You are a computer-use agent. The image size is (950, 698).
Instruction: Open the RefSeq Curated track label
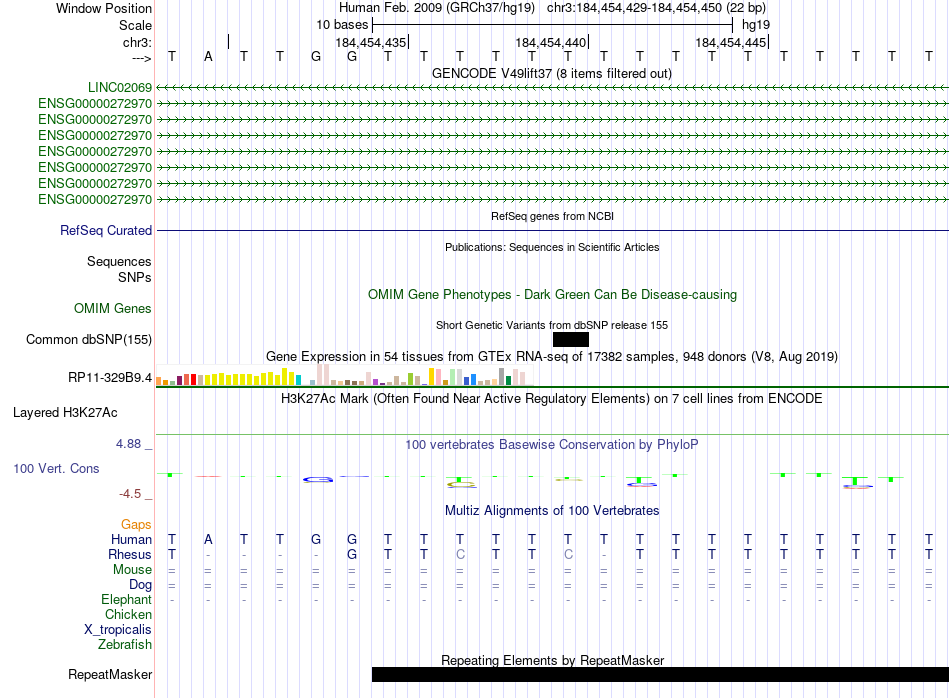(x=106, y=230)
